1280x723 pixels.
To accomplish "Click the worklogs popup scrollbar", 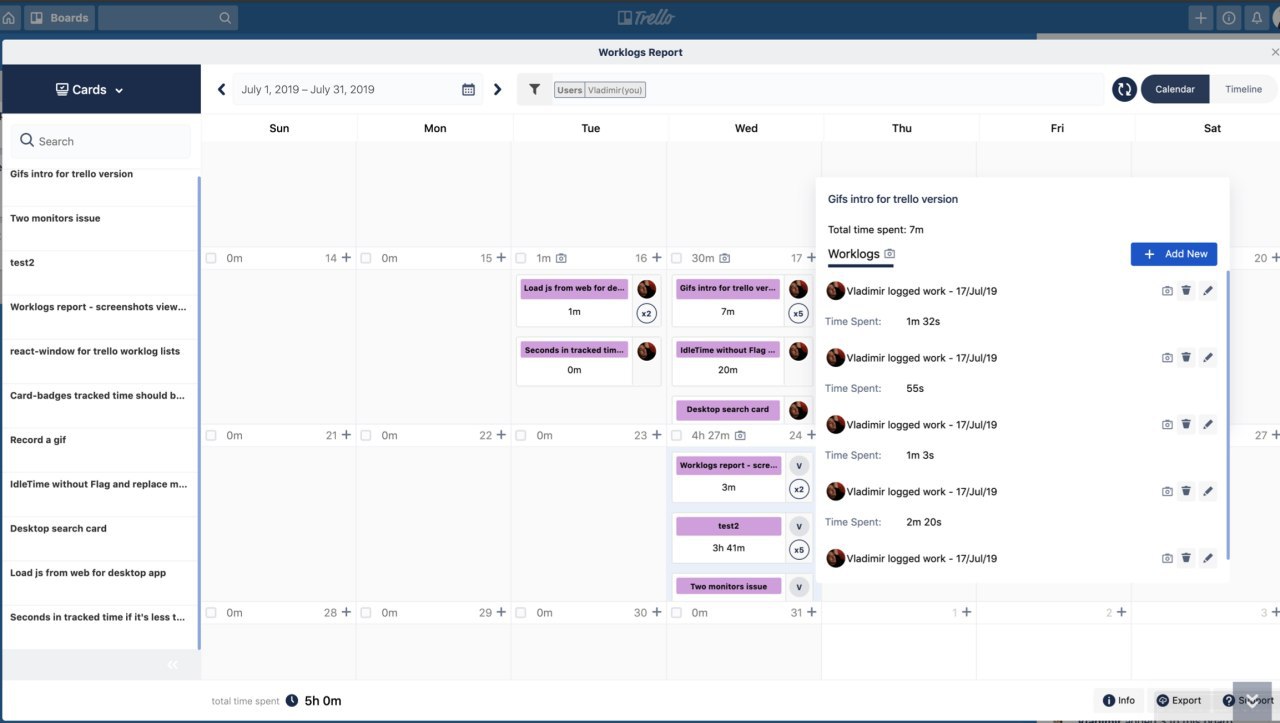I will click(1227, 415).
